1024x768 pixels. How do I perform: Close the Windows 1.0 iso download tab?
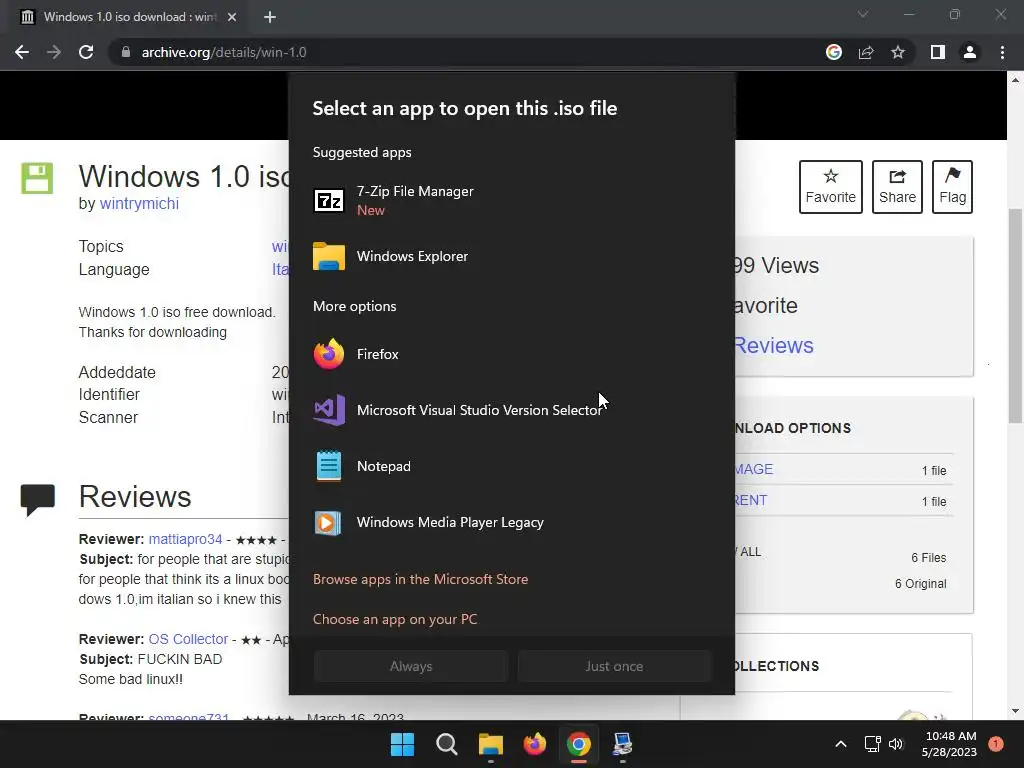pyautogui.click(x=232, y=17)
